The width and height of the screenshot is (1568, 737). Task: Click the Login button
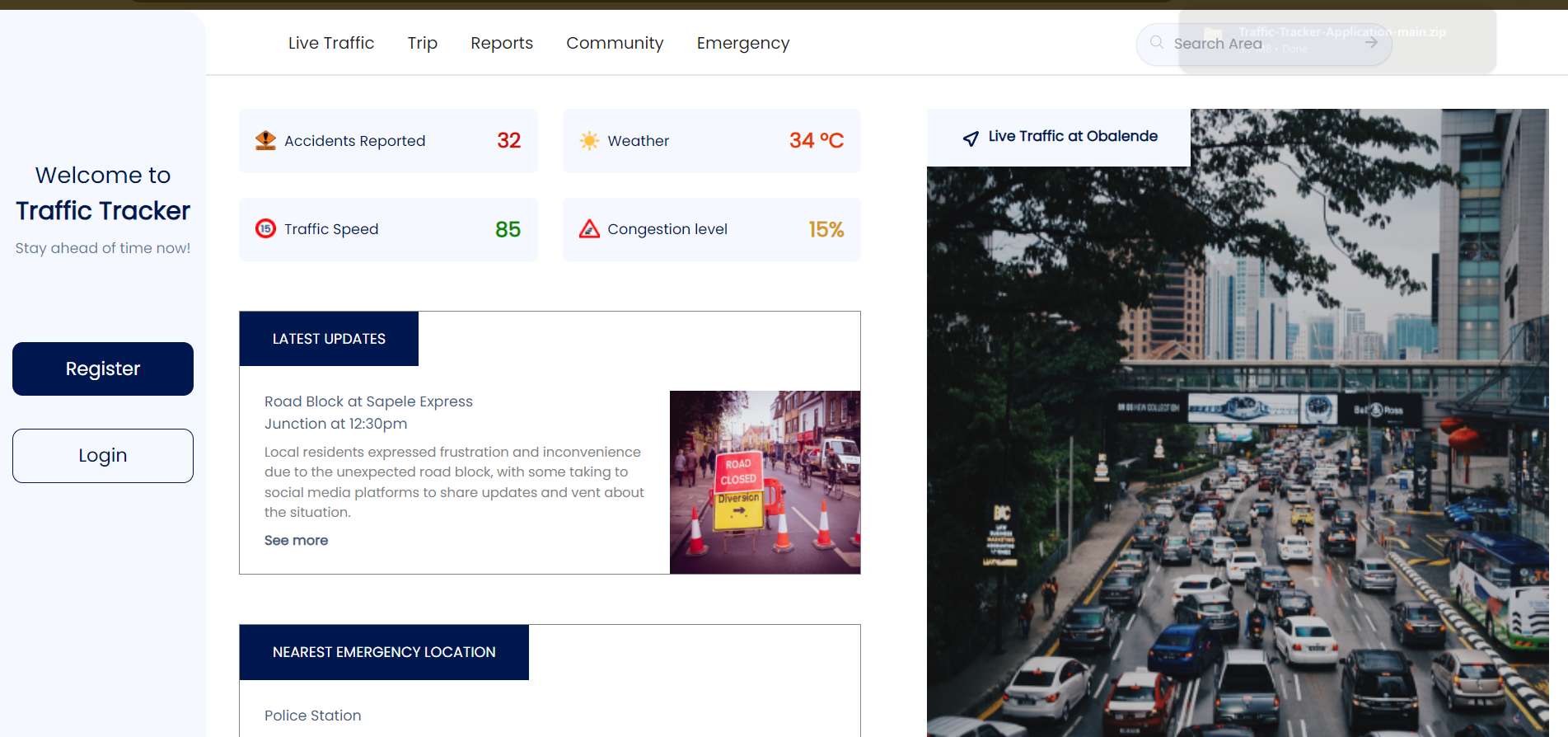click(103, 456)
